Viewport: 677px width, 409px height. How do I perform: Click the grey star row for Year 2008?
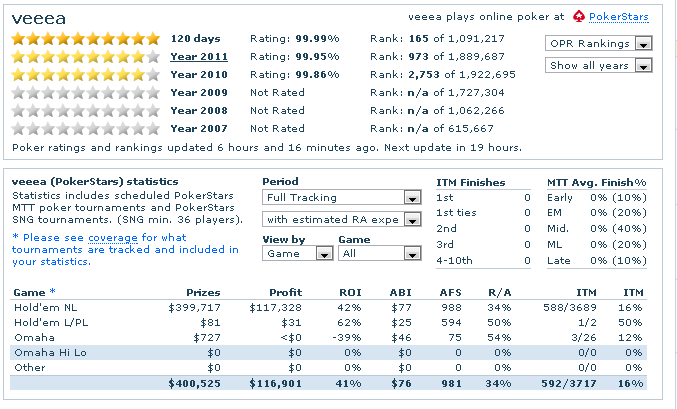point(86,111)
